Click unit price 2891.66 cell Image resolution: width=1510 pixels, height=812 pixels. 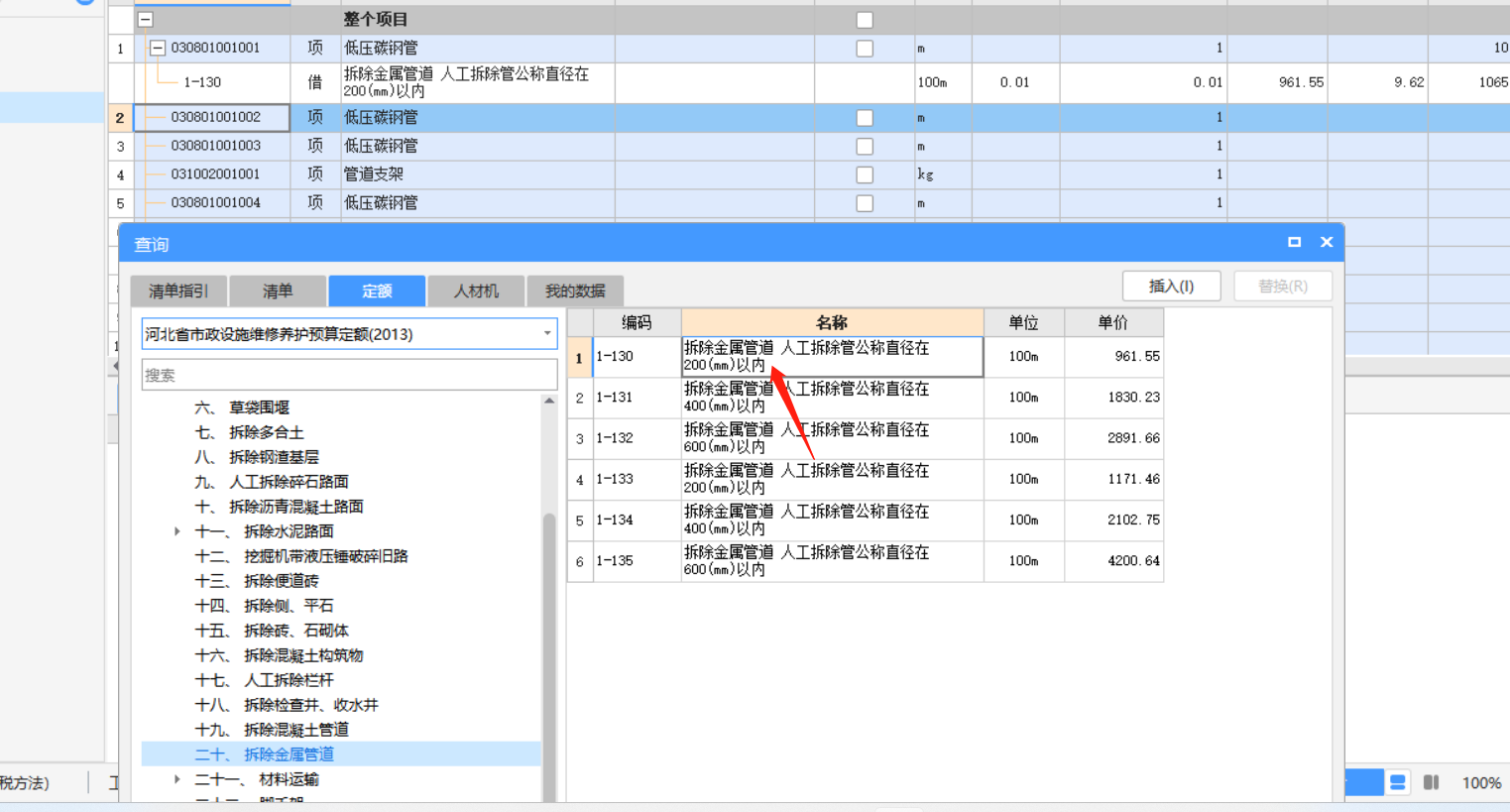[1113, 438]
